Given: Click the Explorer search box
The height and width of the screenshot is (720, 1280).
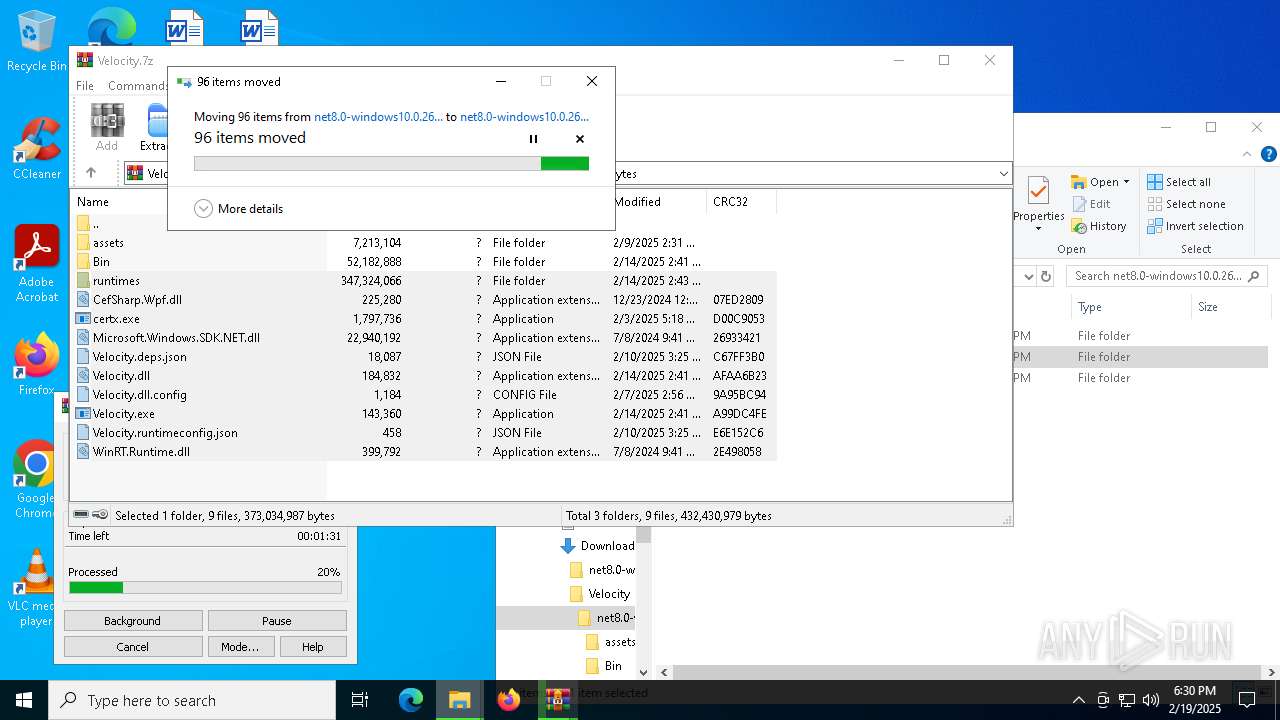Looking at the screenshot, I should pos(1166,276).
